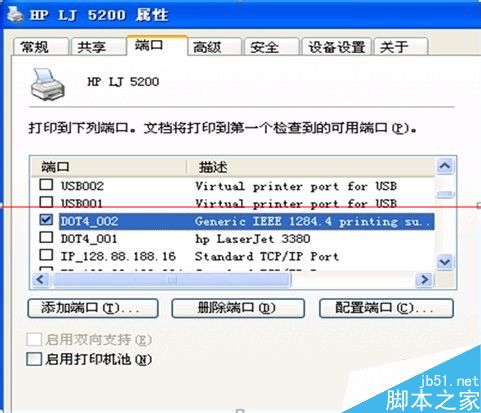This screenshot has width=481, height=413.
Task: Click the 添加端口 button
Action: click(x=93, y=308)
